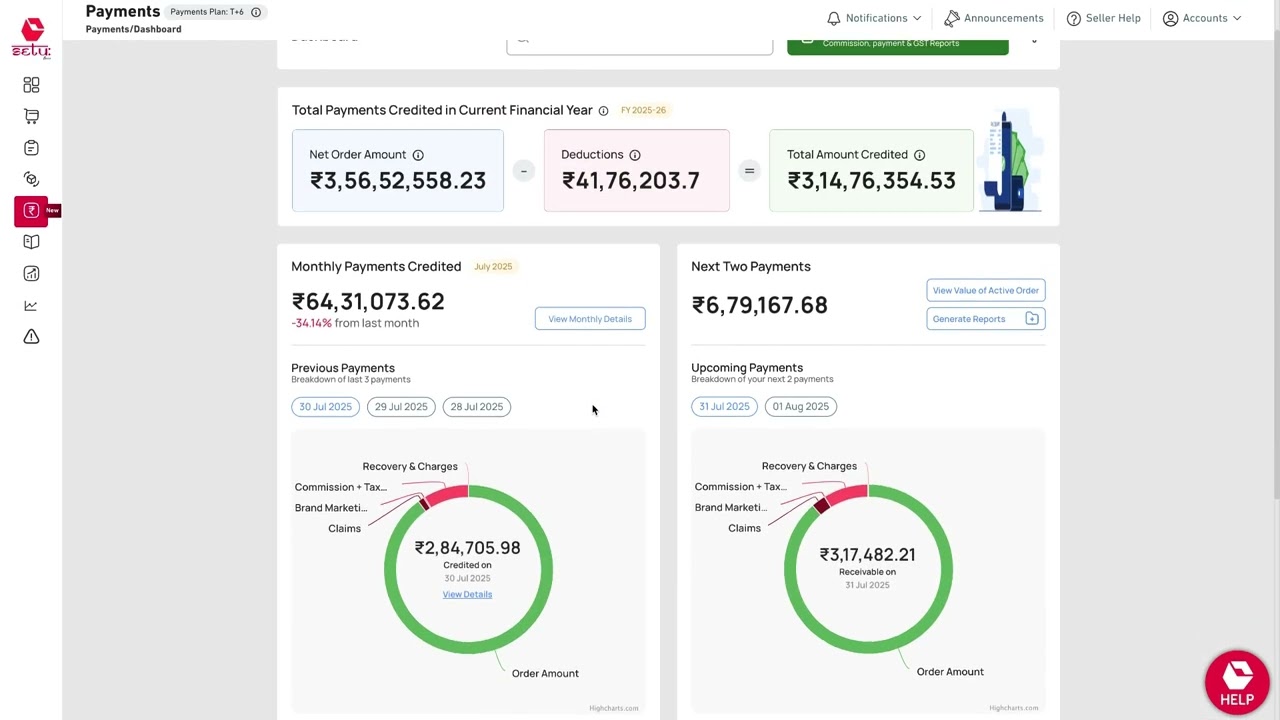Select the 30 Jul 2025 previous payment tab
The image size is (1280, 720).
pyautogui.click(x=325, y=407)
